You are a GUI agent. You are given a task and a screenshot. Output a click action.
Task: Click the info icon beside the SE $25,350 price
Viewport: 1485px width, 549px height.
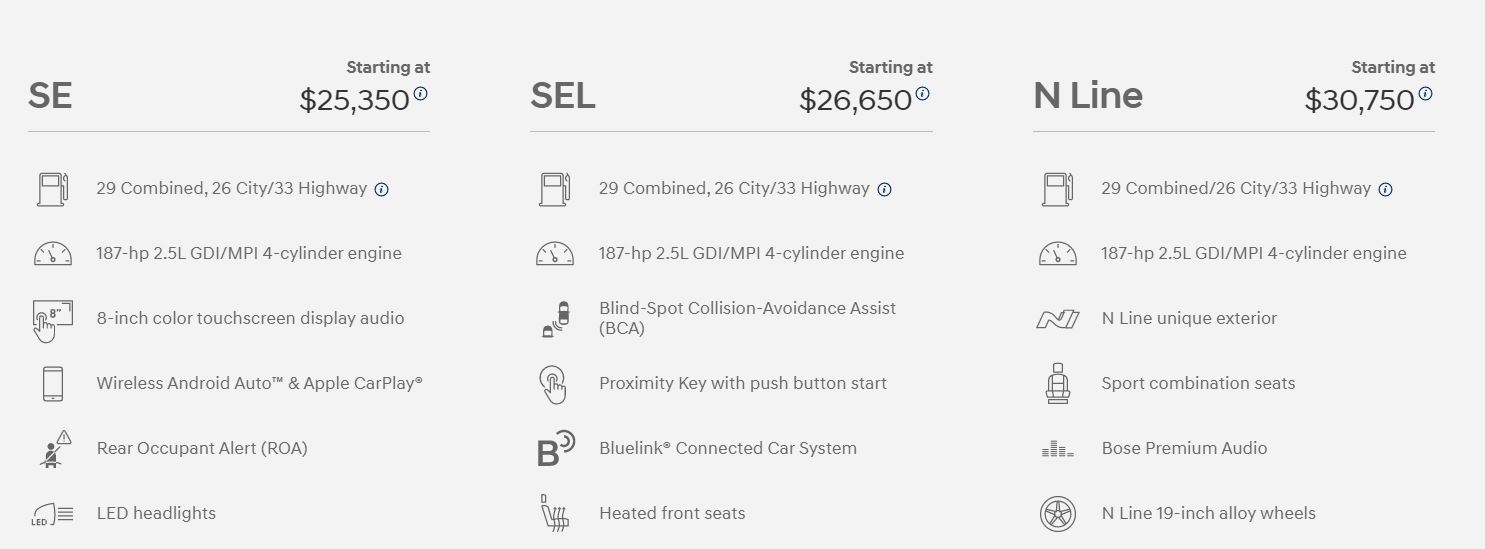[x=420, y=93]
